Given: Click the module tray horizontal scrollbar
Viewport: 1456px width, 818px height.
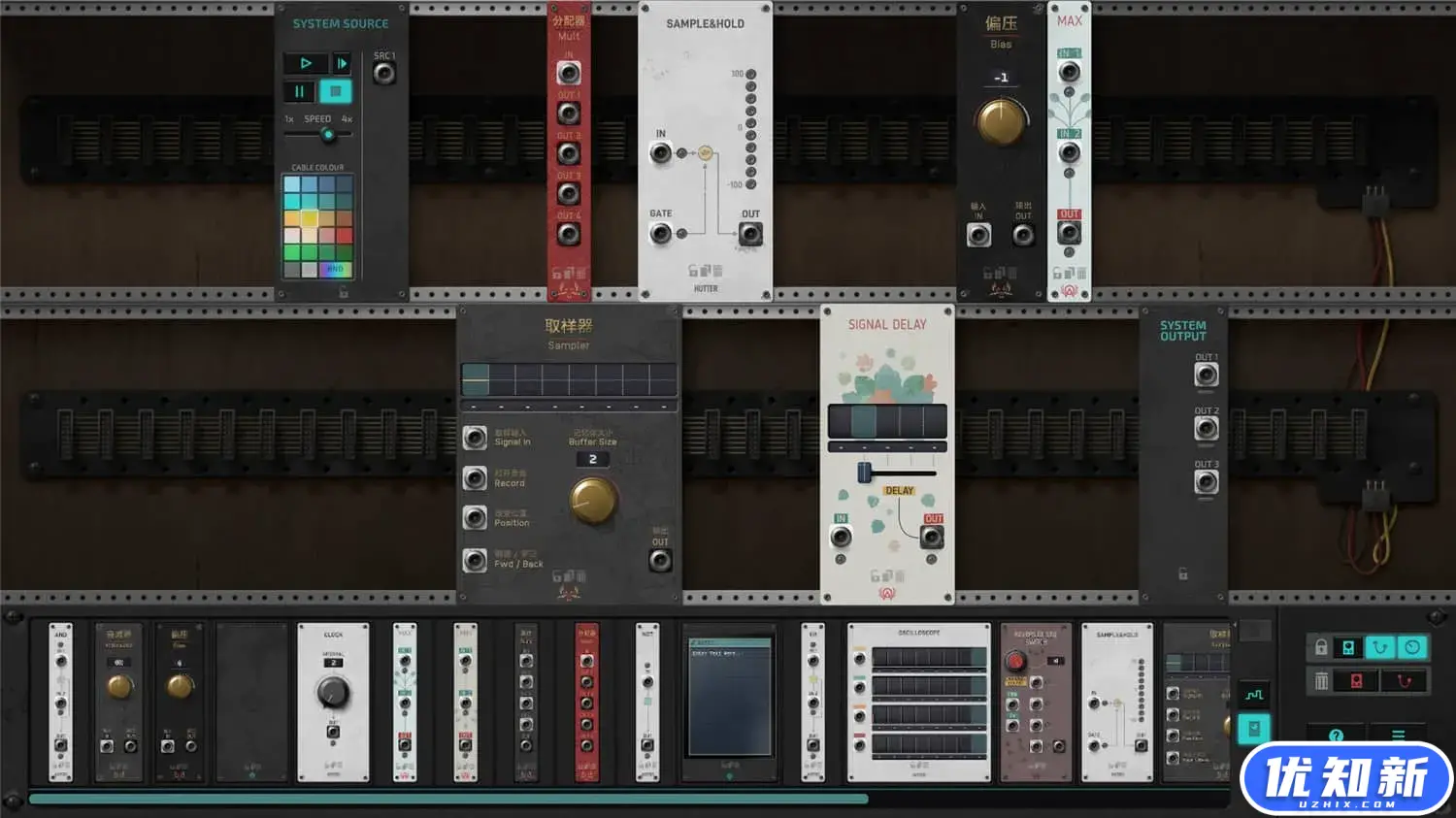Looking at the screenshot, I should [447, 799].
